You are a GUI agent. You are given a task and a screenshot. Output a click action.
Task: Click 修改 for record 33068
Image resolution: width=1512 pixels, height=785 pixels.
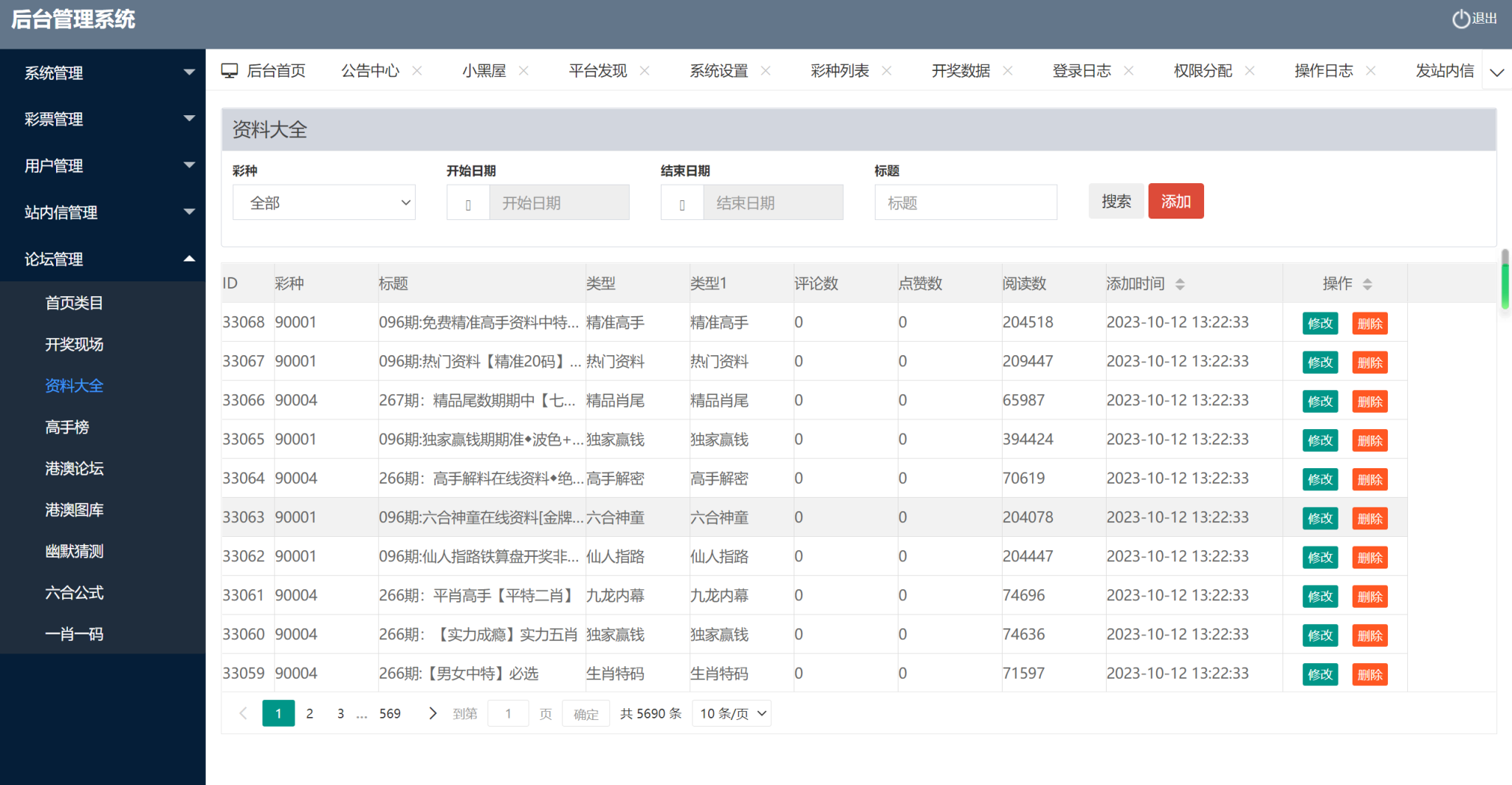click(x=1319, y=323)
